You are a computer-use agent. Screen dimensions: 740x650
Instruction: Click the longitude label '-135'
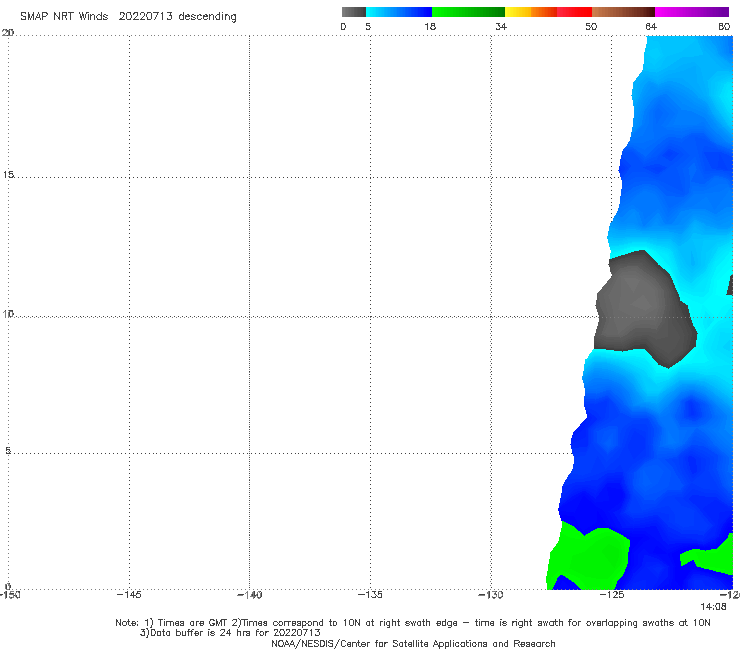tap(370, 594)
